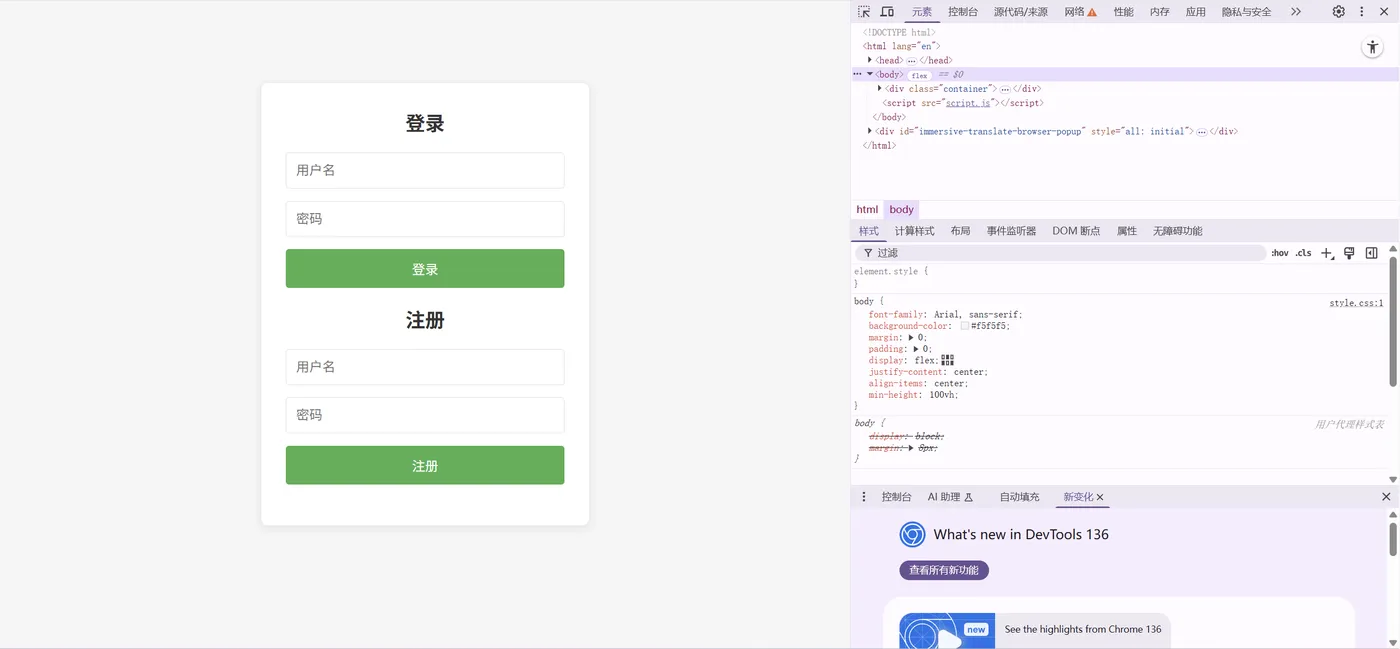Image resolution: width=1400 pixels, height=649 pixels.
Task: Click the green 登录 button
Action: [x=425, y=269]
